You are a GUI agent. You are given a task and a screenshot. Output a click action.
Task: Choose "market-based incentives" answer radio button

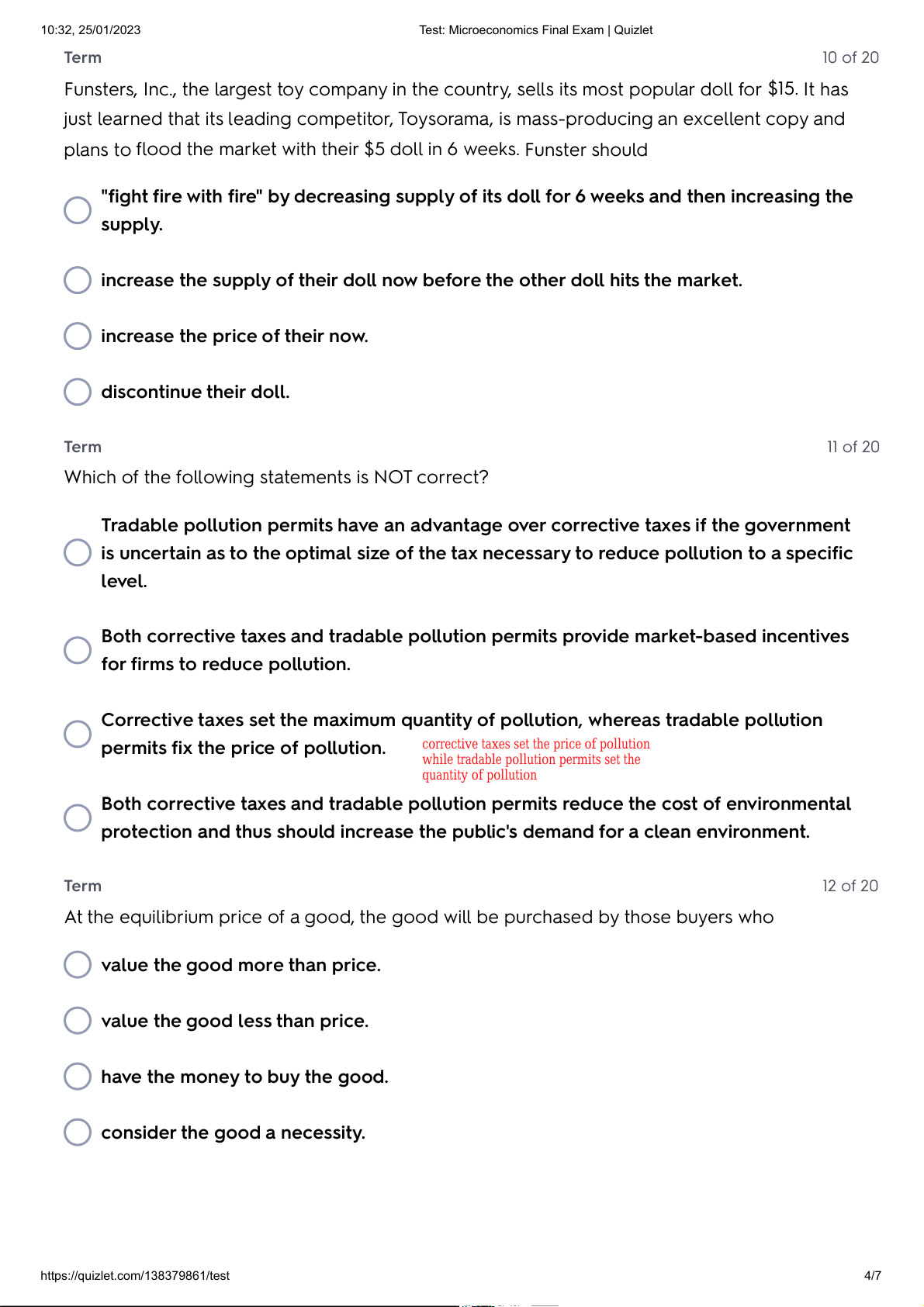click(x=78, y=650)
